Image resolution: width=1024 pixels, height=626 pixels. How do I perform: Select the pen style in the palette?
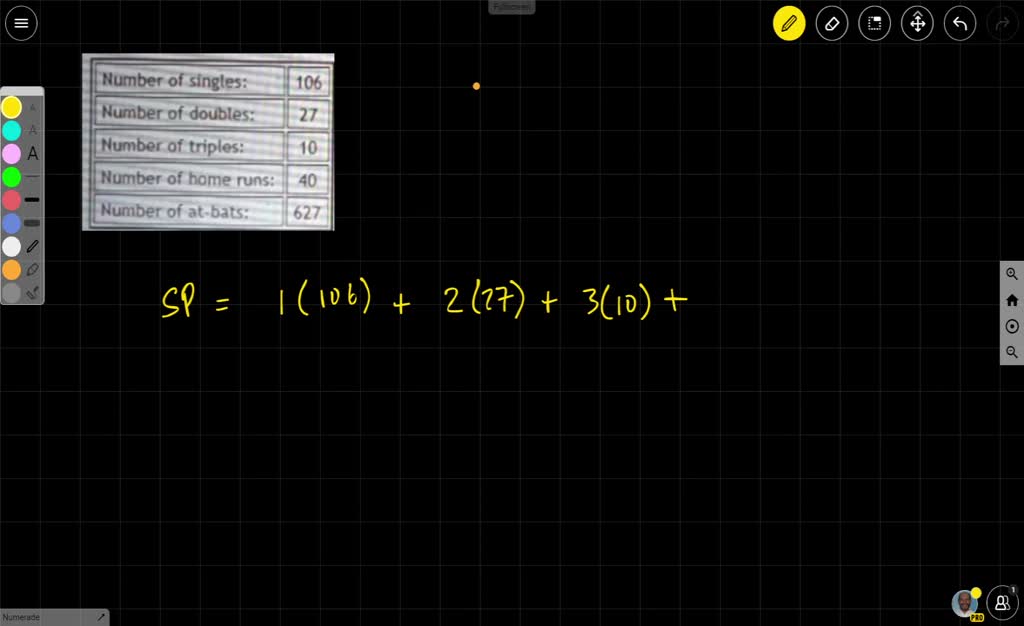[33, 246]
